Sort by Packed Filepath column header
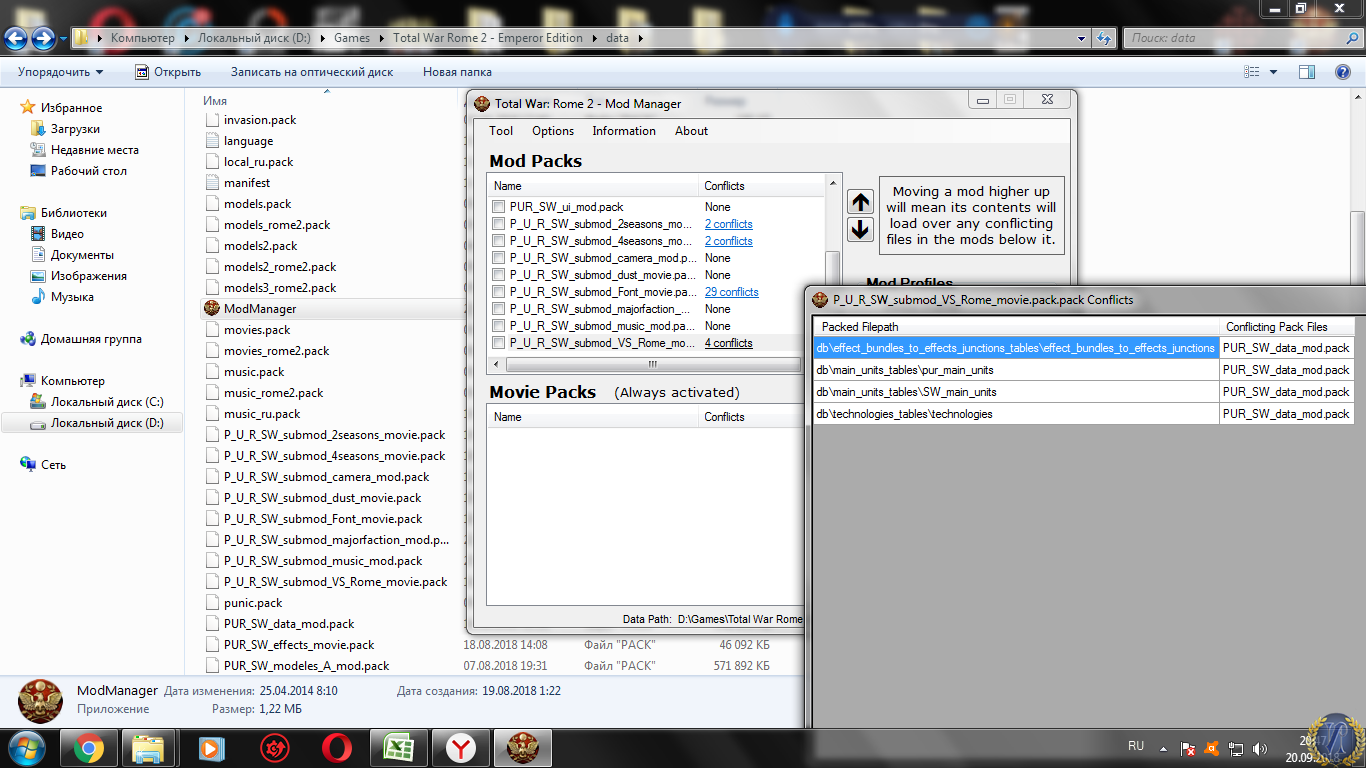Image resolution: width=1366 pixels, height=768 pixels. coord(1016,327)
